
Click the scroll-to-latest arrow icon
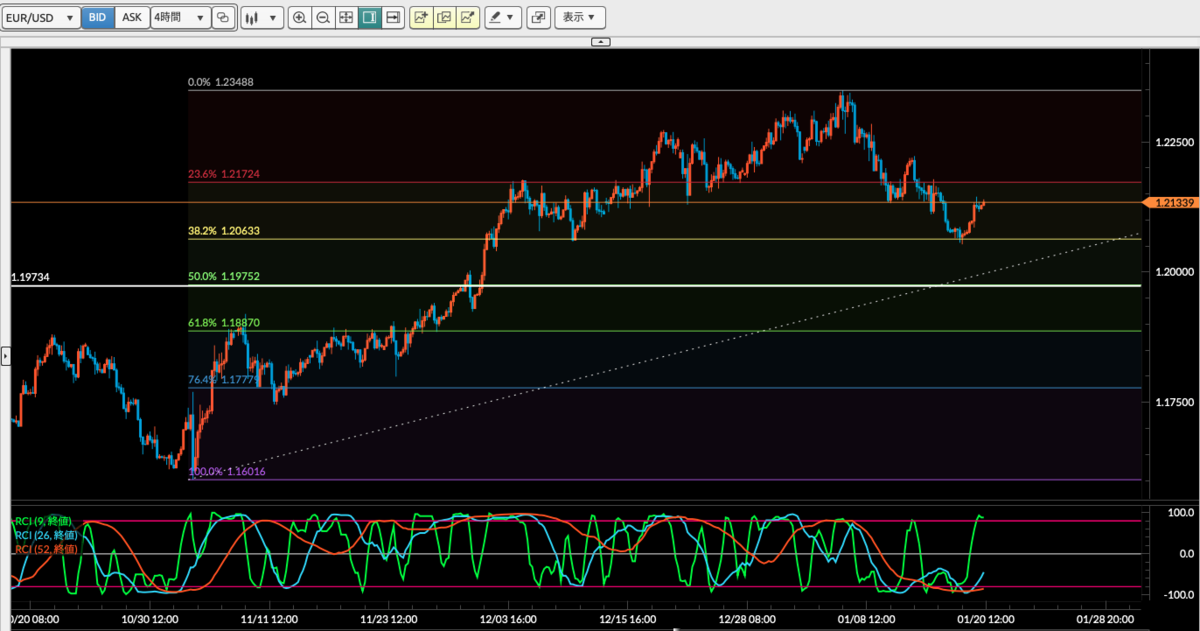tap(393, 17)
